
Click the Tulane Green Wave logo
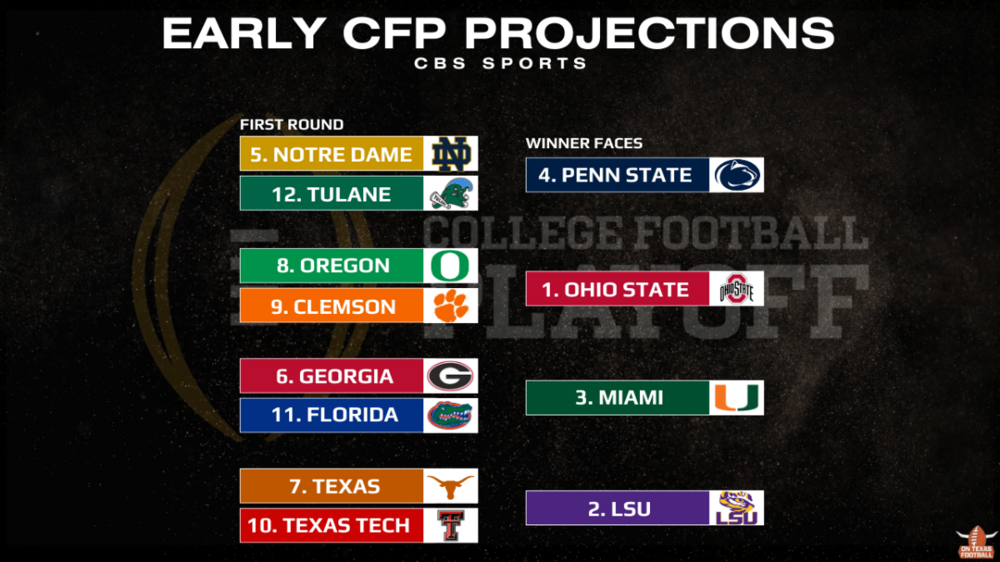click(x=450, y=193)
